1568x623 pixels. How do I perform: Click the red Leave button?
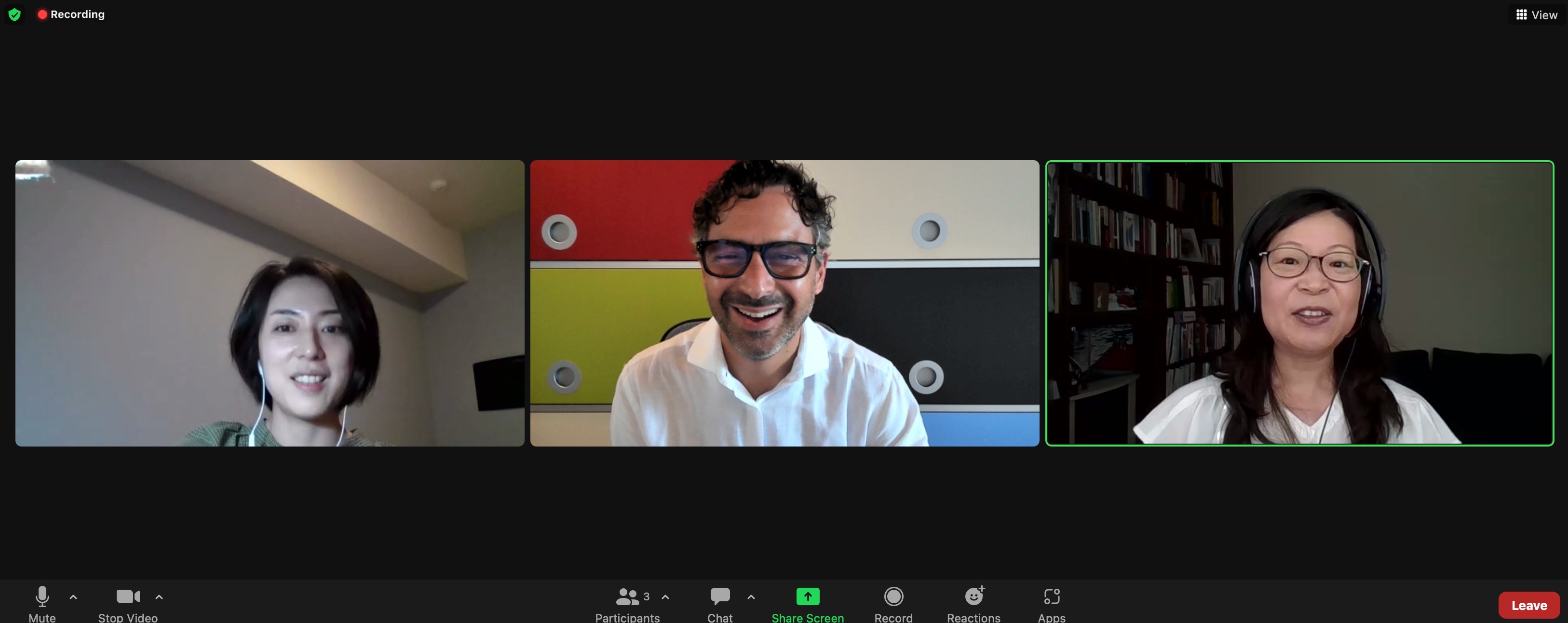[x=1528, y=605]
